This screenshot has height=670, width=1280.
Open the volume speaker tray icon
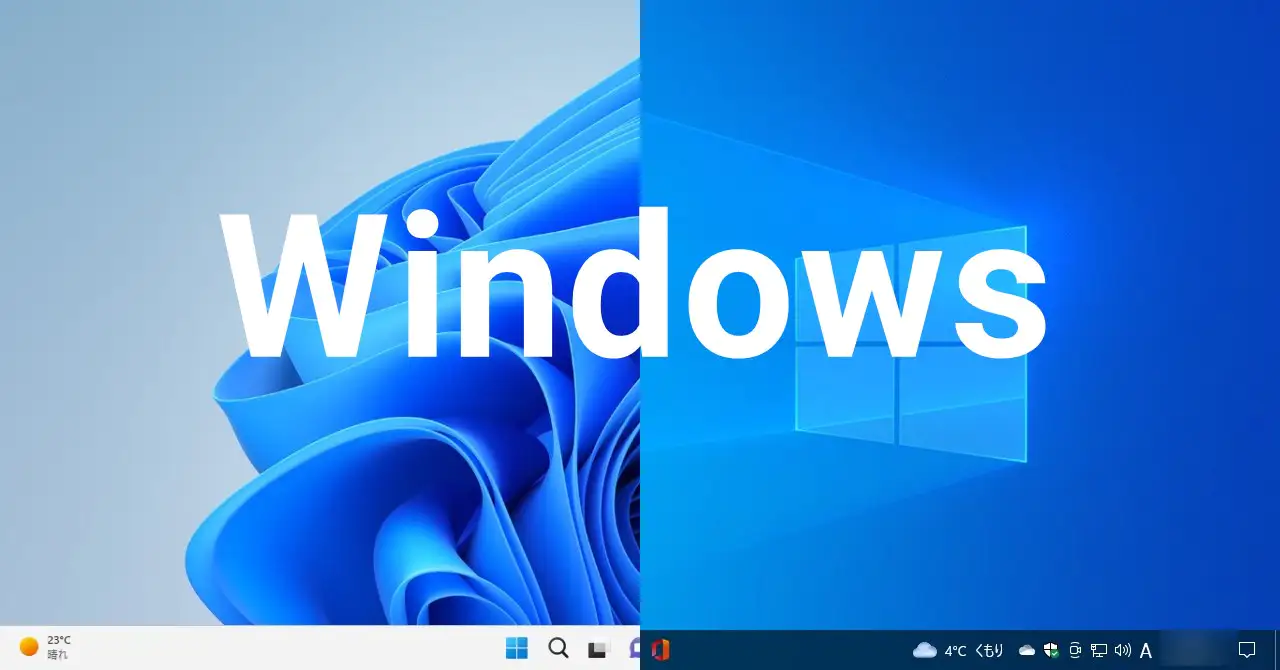click(x=1122, y=650)
